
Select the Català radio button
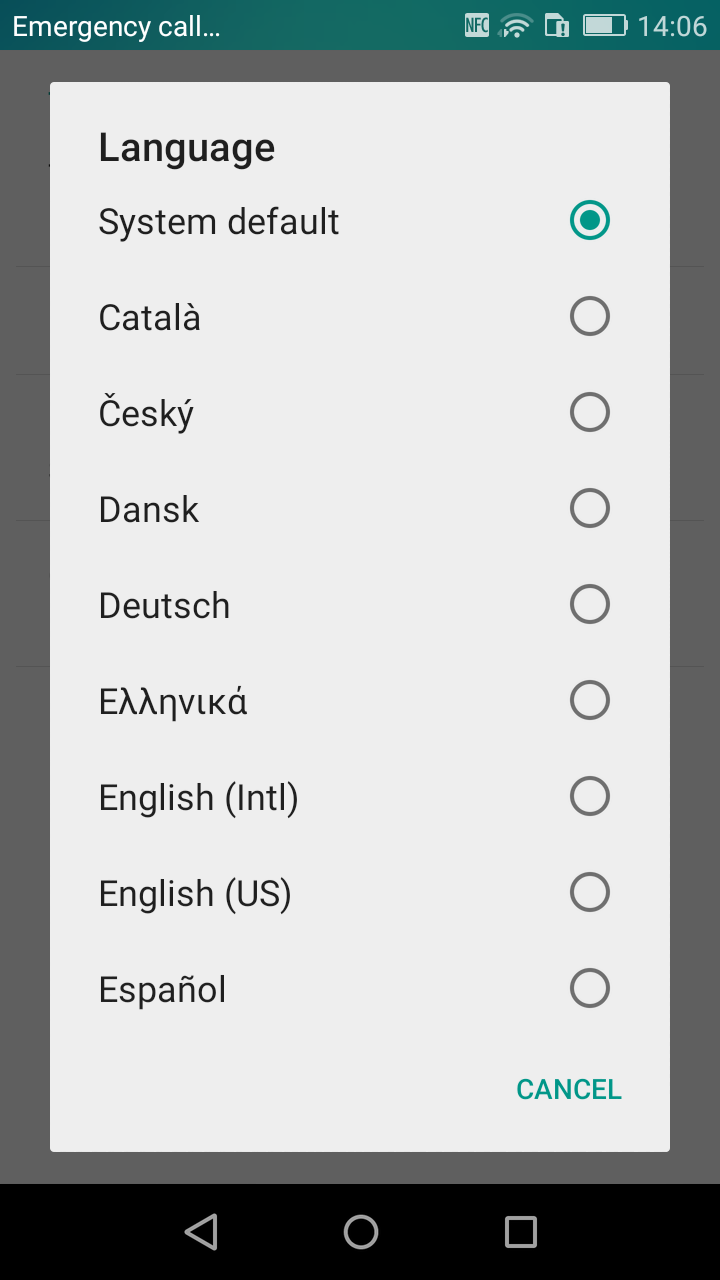click(589, 316)
